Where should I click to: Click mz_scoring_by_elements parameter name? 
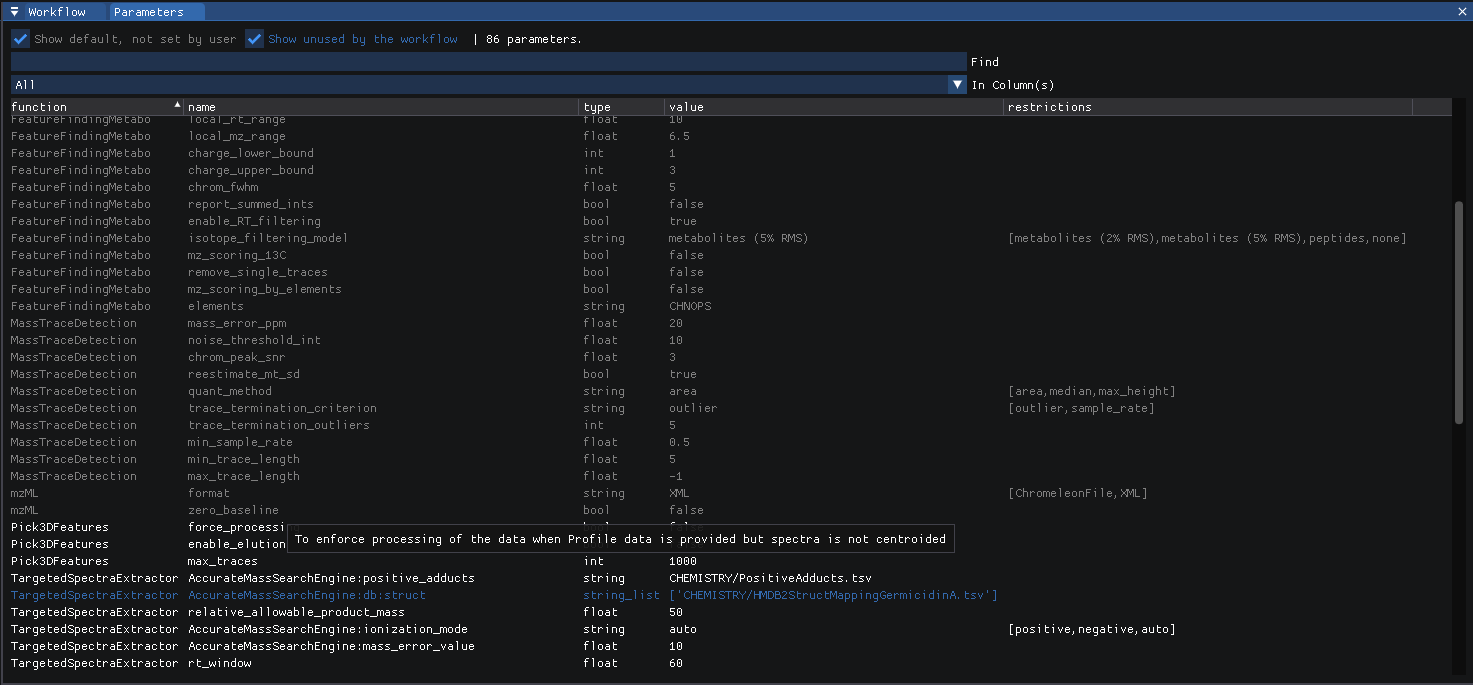coord(264,289)
